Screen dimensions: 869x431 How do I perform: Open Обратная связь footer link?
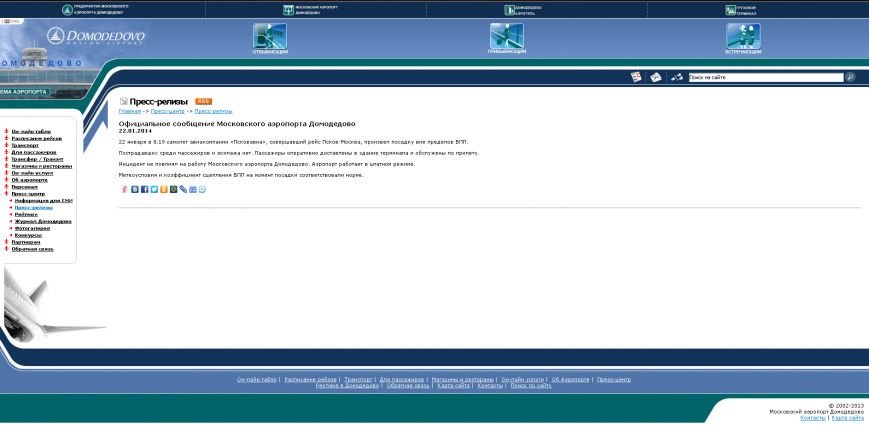tap(408, 386)
